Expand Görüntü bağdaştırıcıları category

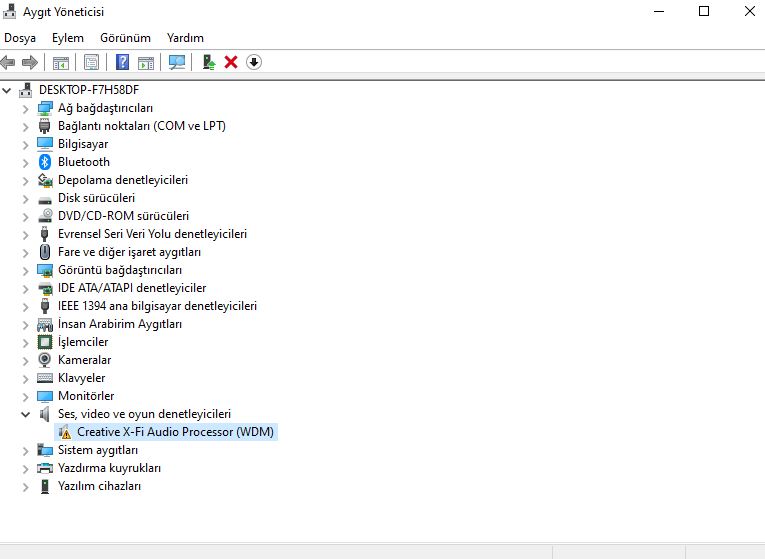point(25,271)
